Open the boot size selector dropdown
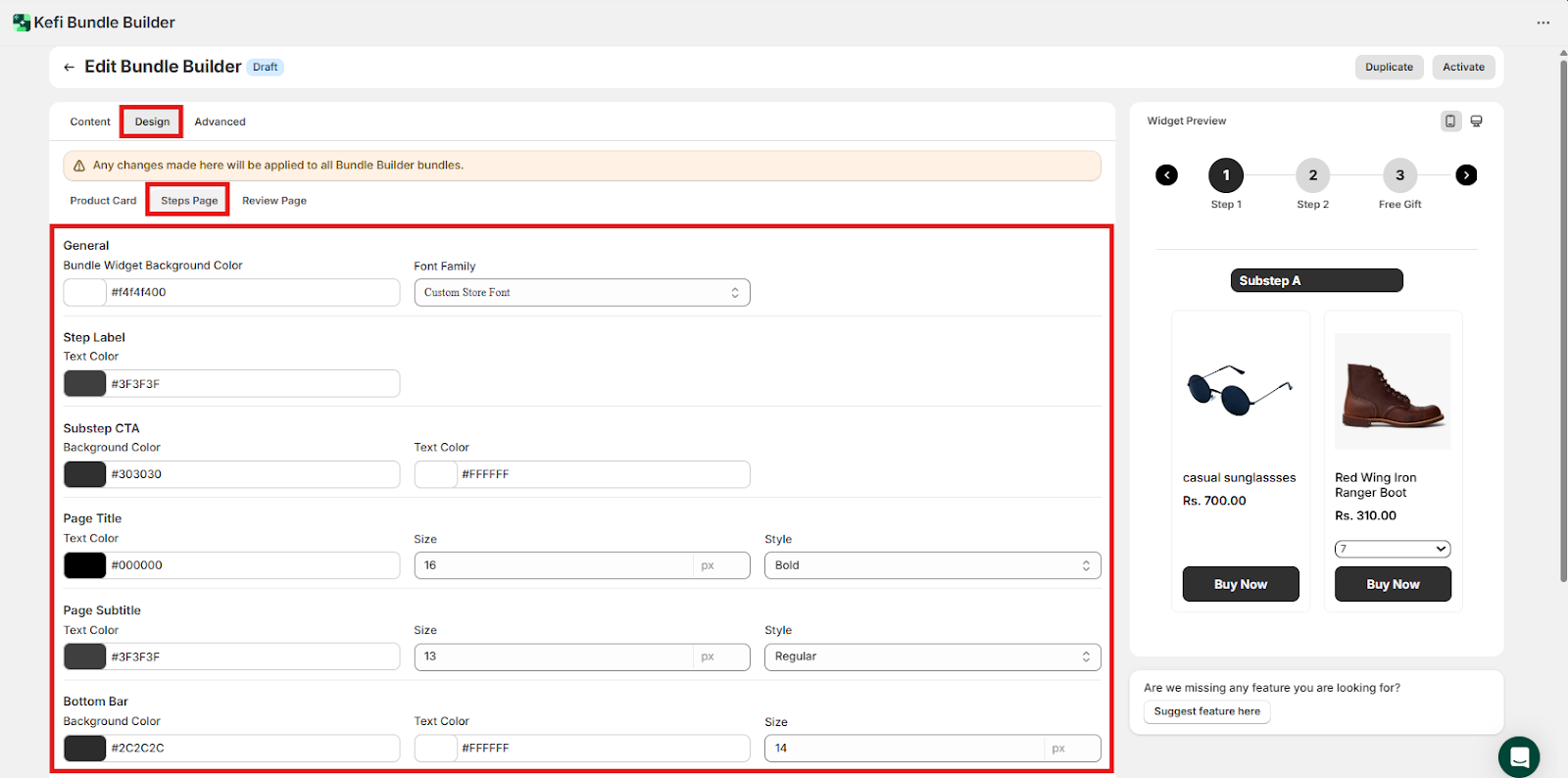This screenshot has width=1568, height=778. coord(1392,549)
